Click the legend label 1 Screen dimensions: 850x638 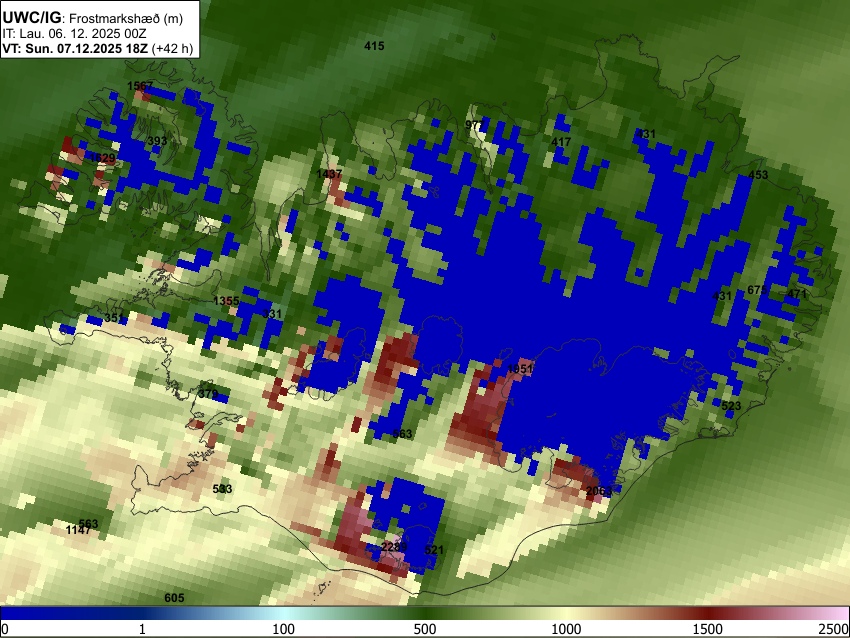pyautogui.click(x=142, y=629)
